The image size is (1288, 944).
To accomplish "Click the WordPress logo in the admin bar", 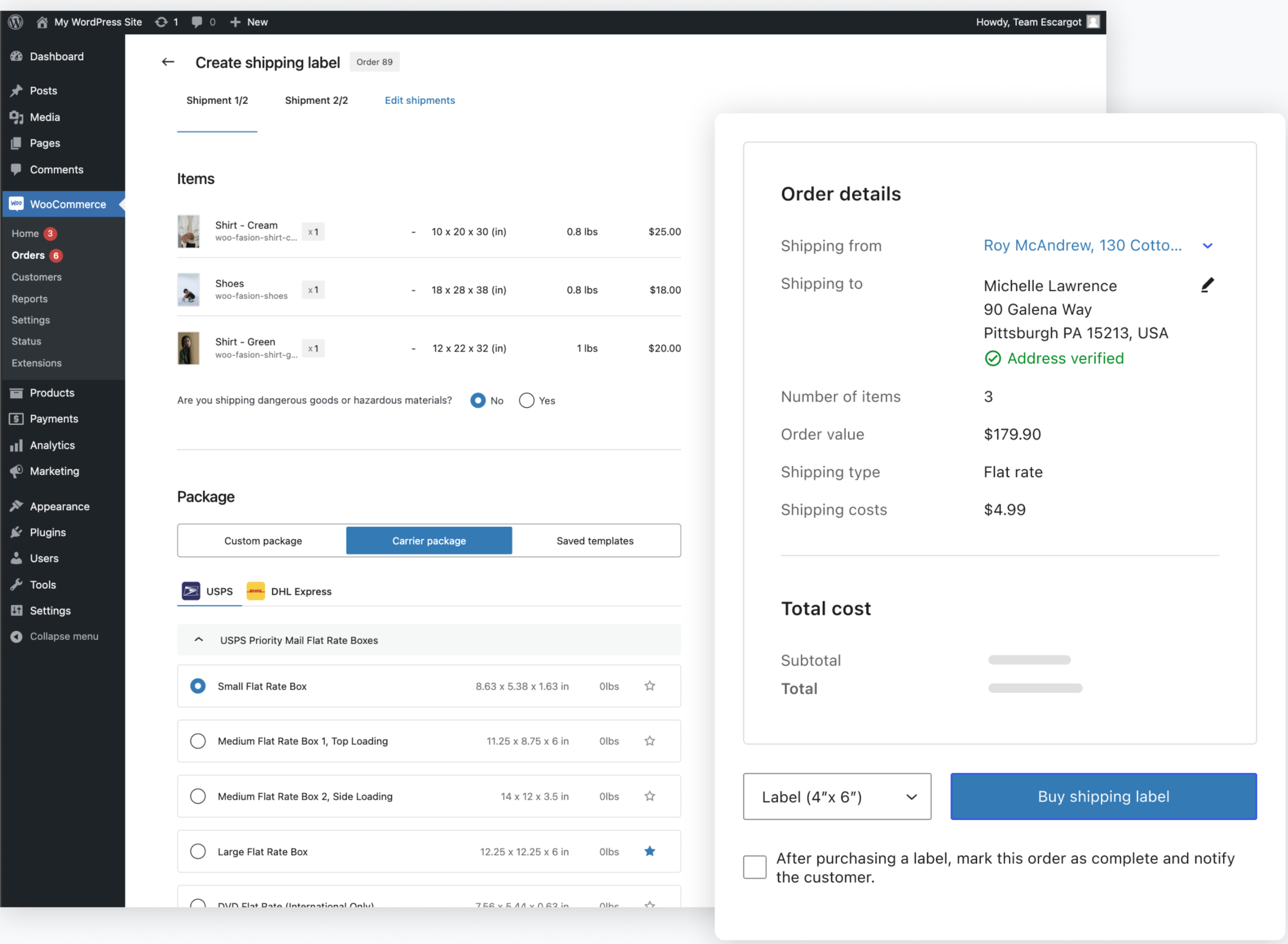I will pos(15,22).
